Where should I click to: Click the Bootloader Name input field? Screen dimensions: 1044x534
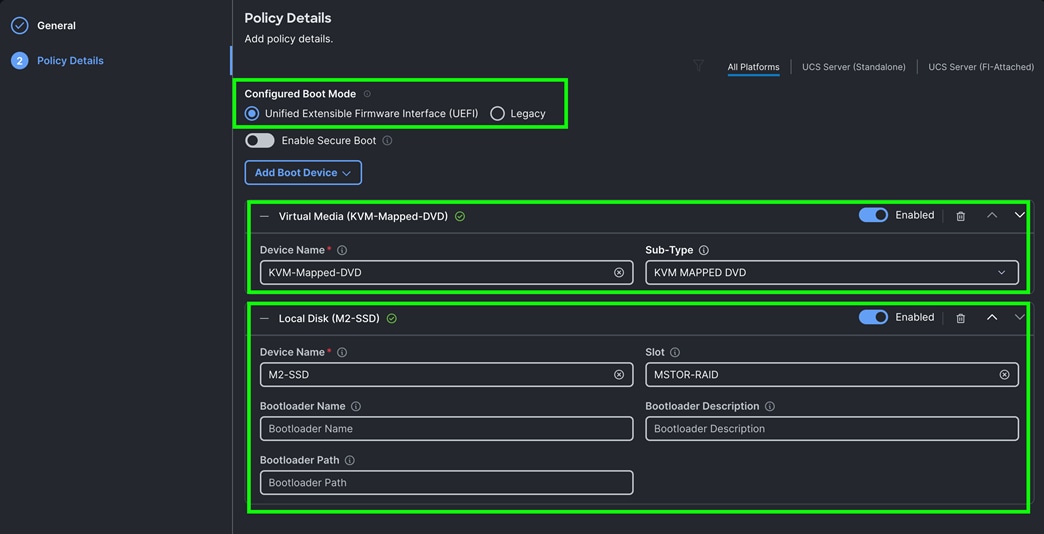(446, 429)
